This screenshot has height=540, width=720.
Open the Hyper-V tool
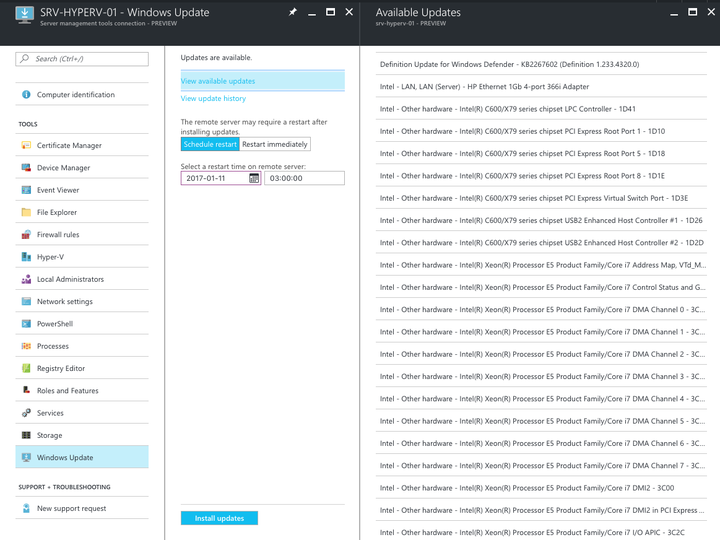coord(82,257)
